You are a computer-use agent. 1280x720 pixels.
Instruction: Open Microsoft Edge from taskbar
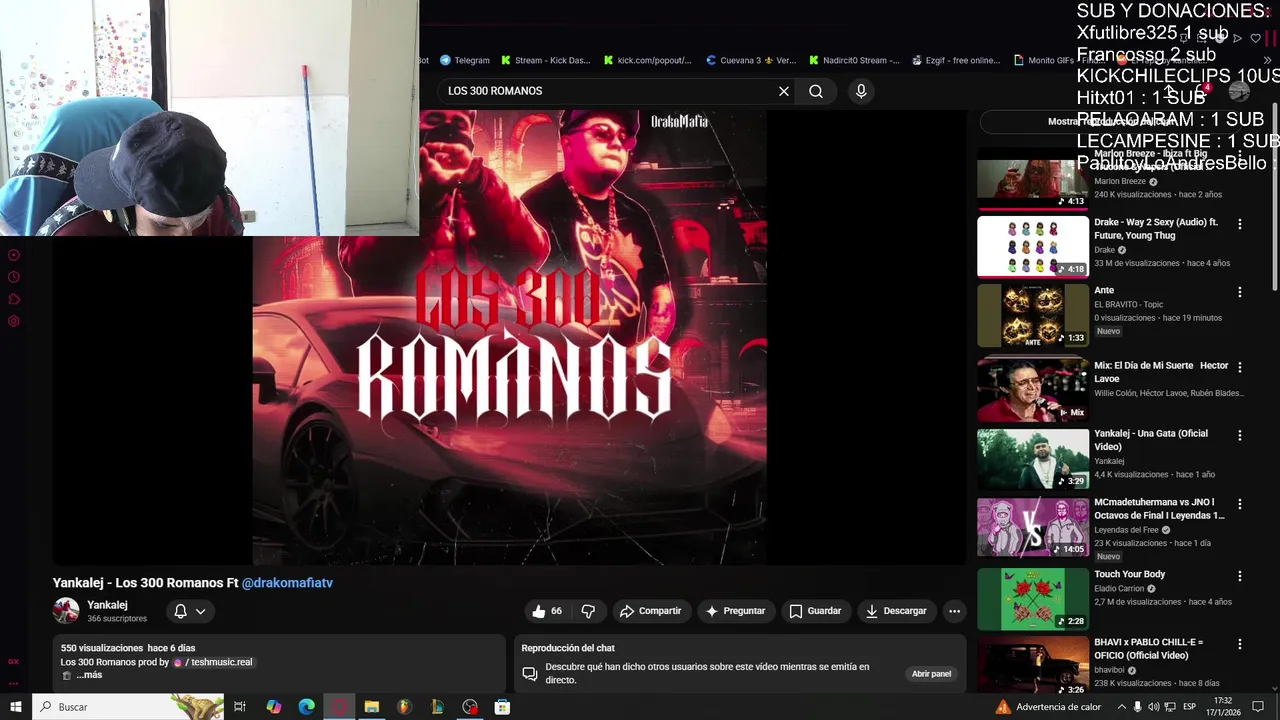(x=307, y=707)
